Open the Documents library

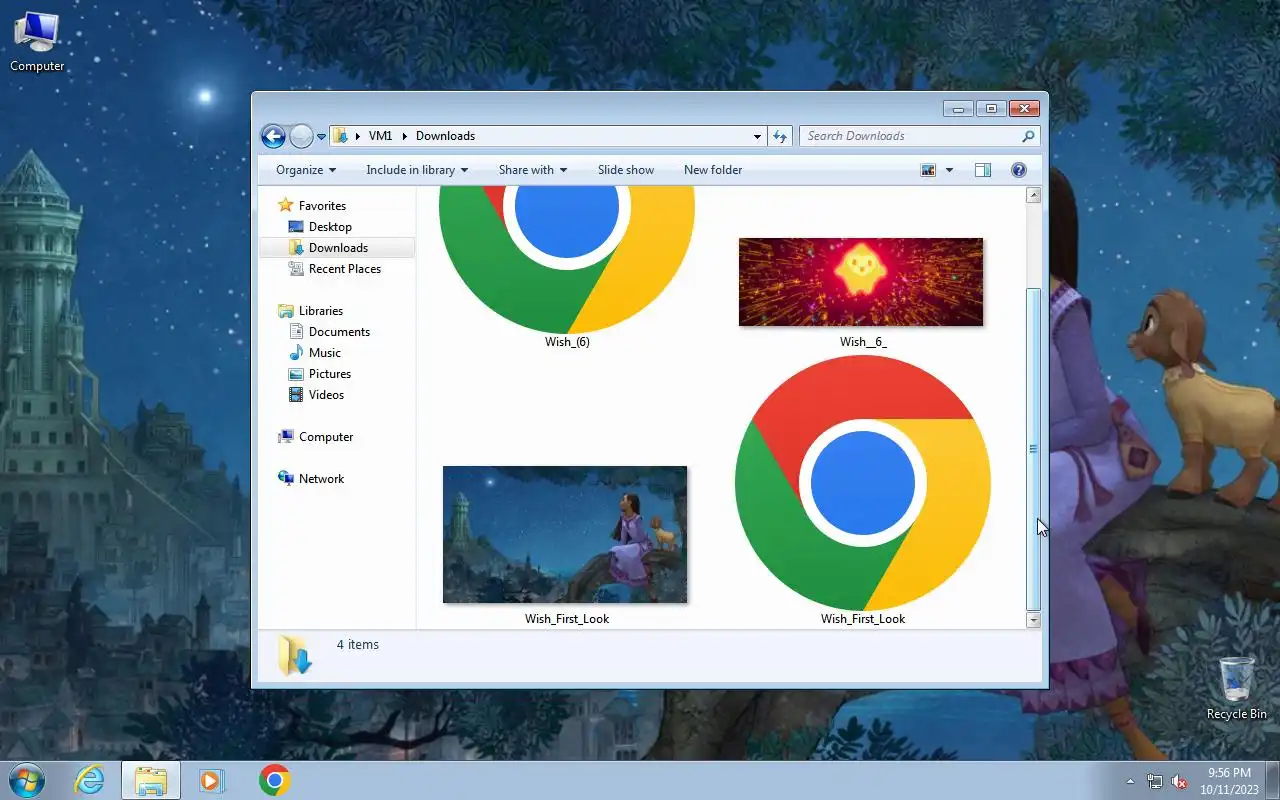coord(339,332)
